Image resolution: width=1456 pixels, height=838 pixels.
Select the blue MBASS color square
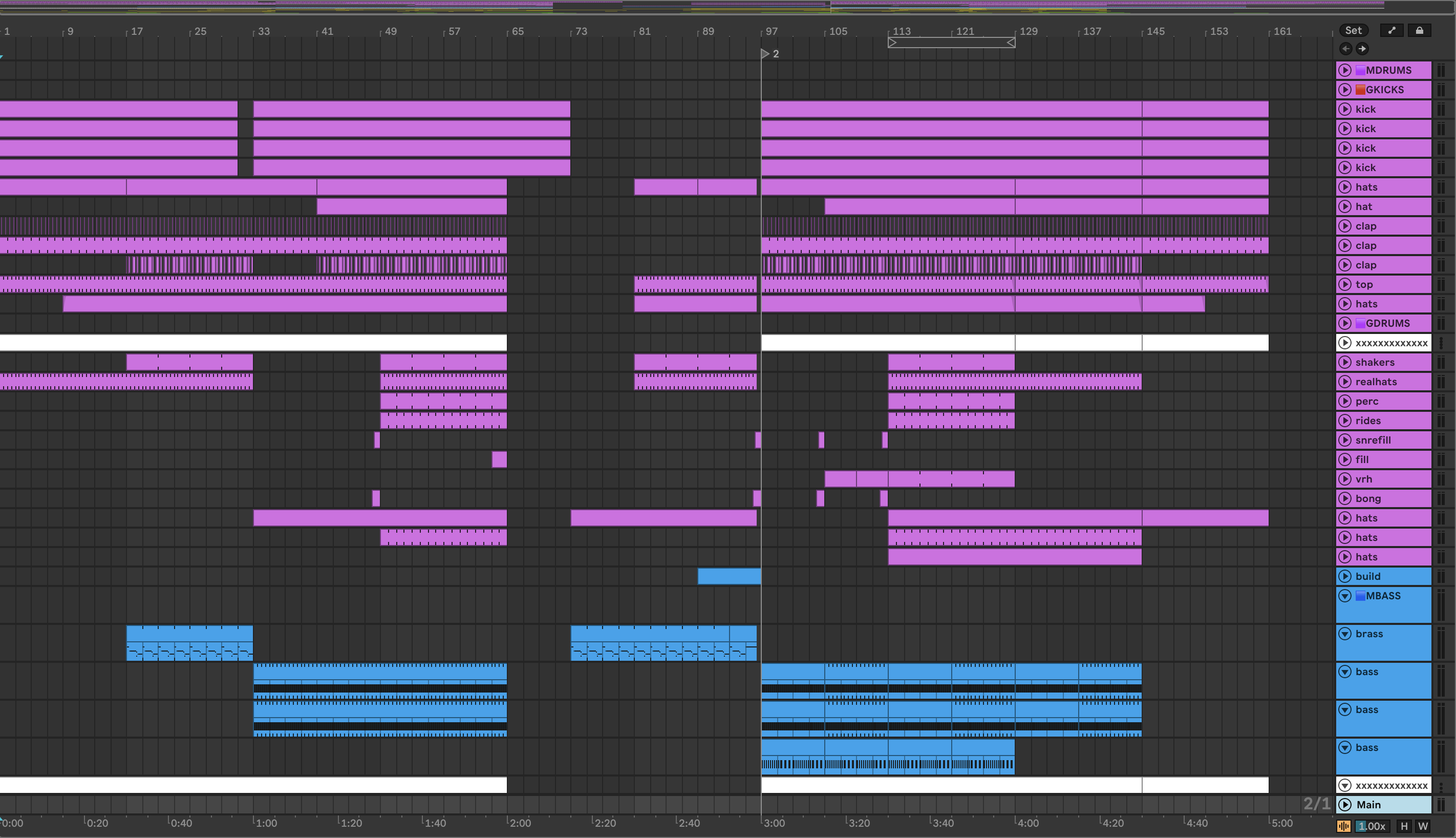coord(1360,596)
